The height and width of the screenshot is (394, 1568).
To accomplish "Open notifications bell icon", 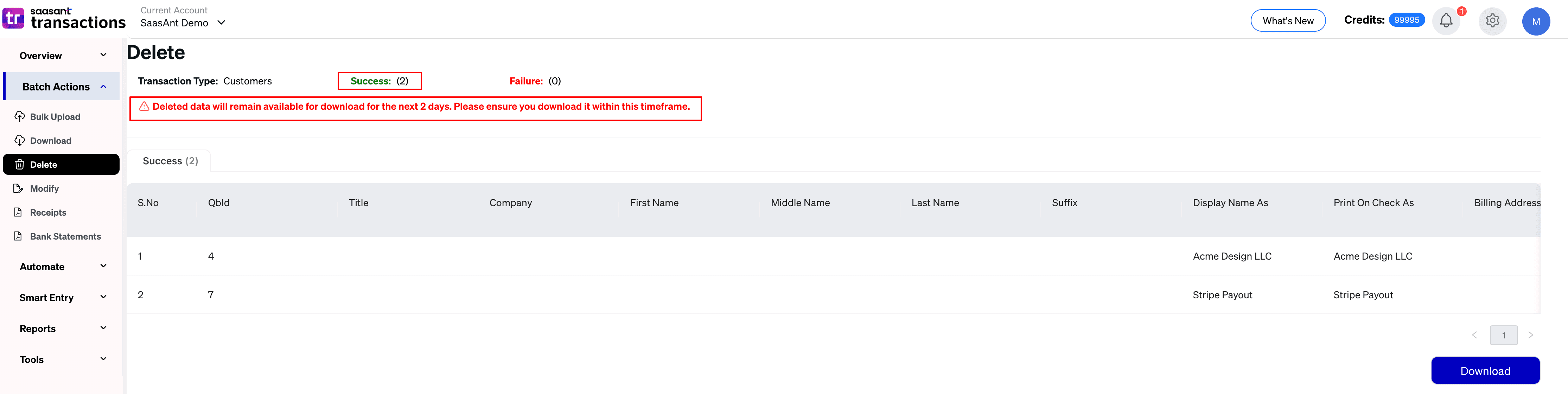I will (1446, 21).
